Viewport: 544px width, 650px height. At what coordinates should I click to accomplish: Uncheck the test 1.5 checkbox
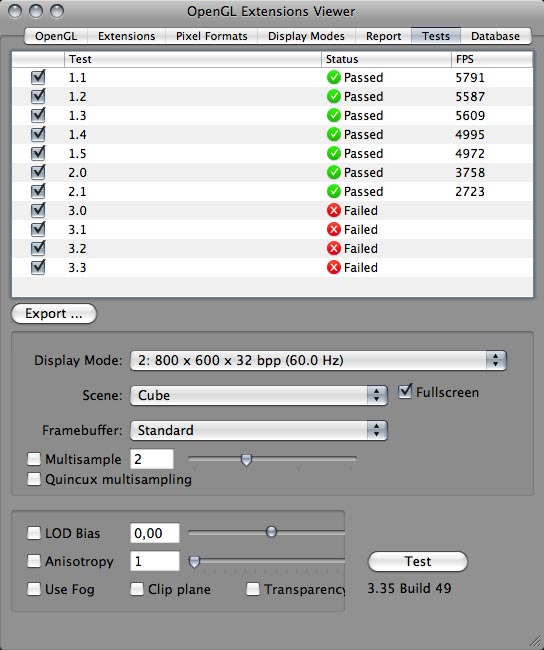(x=38, y=153)
